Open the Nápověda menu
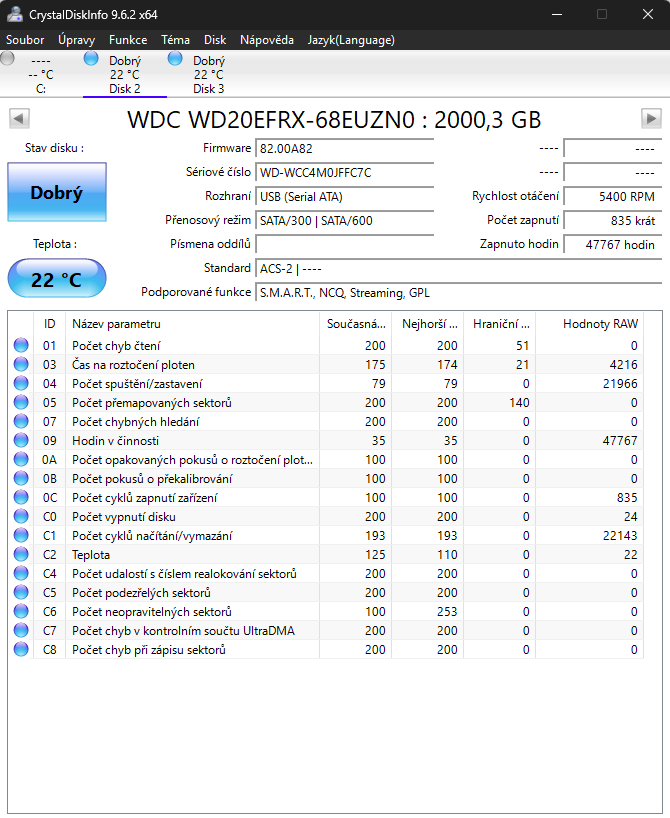This screenshot has height=818, width=670. click(267, 40)
